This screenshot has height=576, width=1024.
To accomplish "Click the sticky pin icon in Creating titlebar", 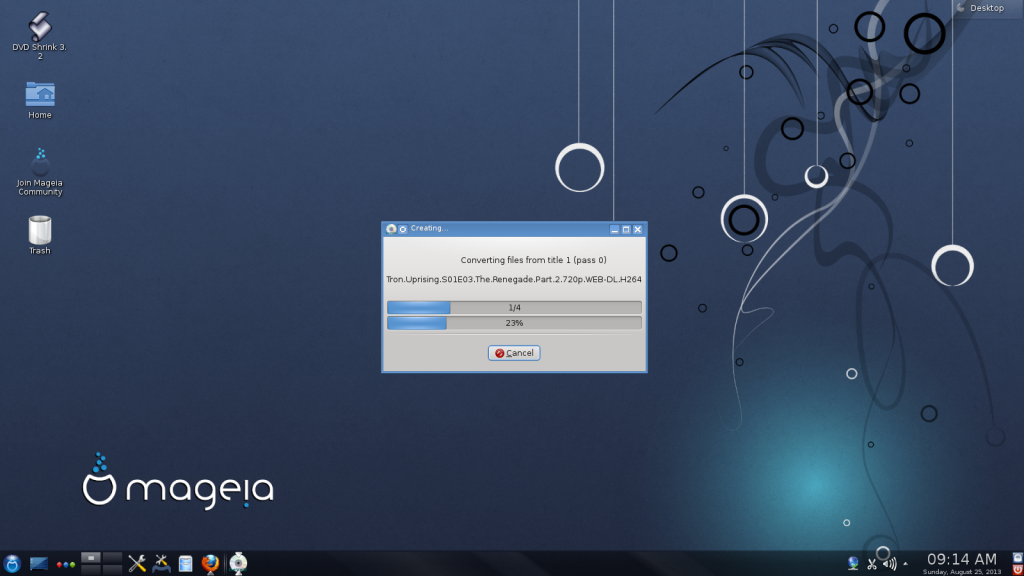I will pos(403,229).
